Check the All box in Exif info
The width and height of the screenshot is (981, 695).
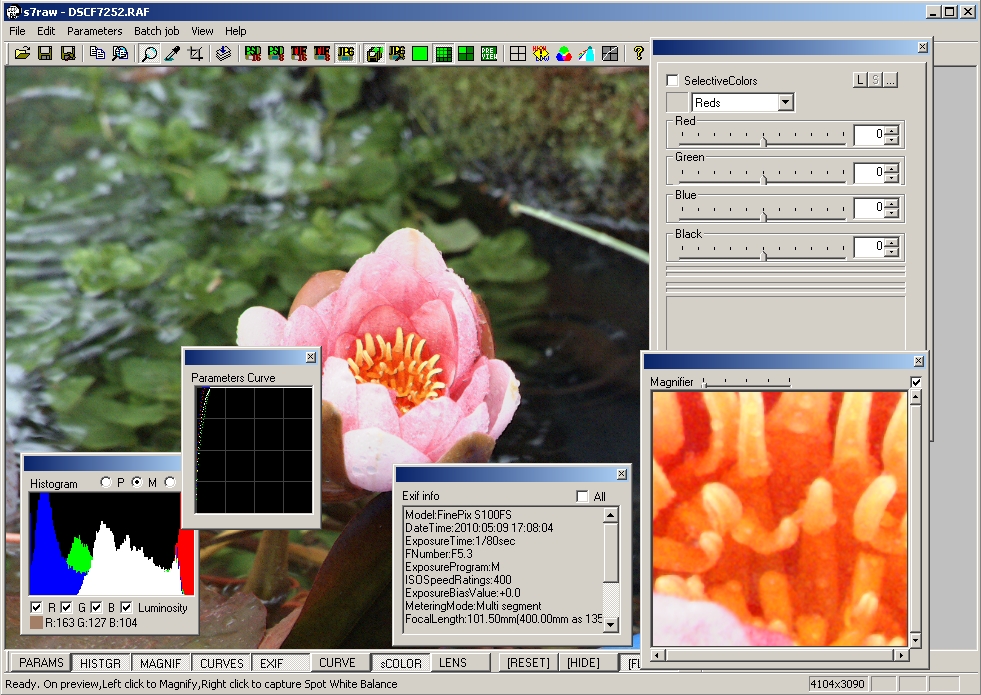(x=582, y=496)
